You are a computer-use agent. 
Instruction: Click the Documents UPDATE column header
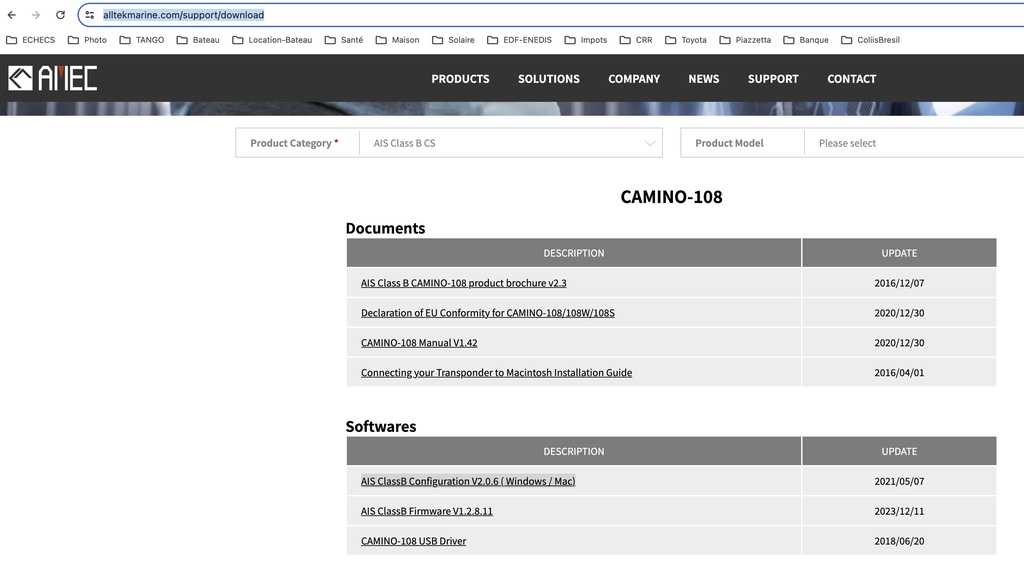coord(899,253)
